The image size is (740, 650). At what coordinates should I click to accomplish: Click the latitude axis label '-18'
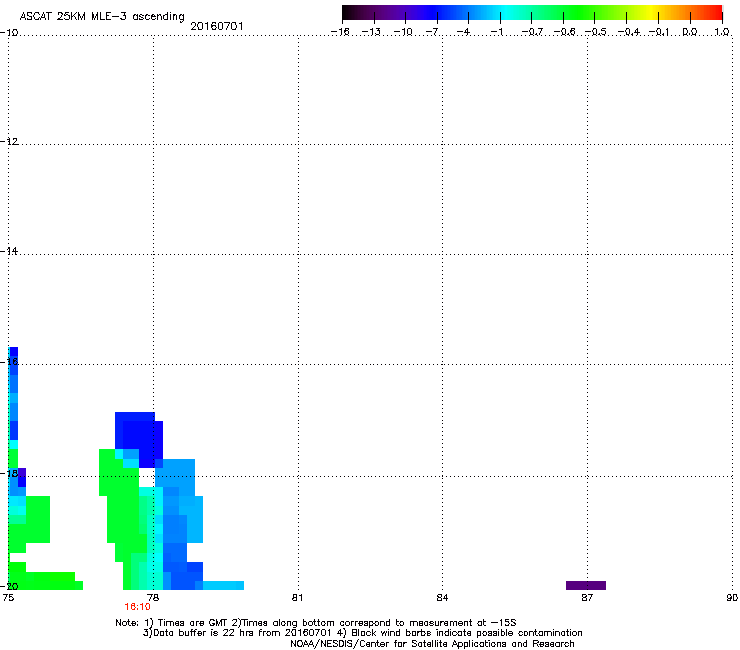[x=9, y=473]
